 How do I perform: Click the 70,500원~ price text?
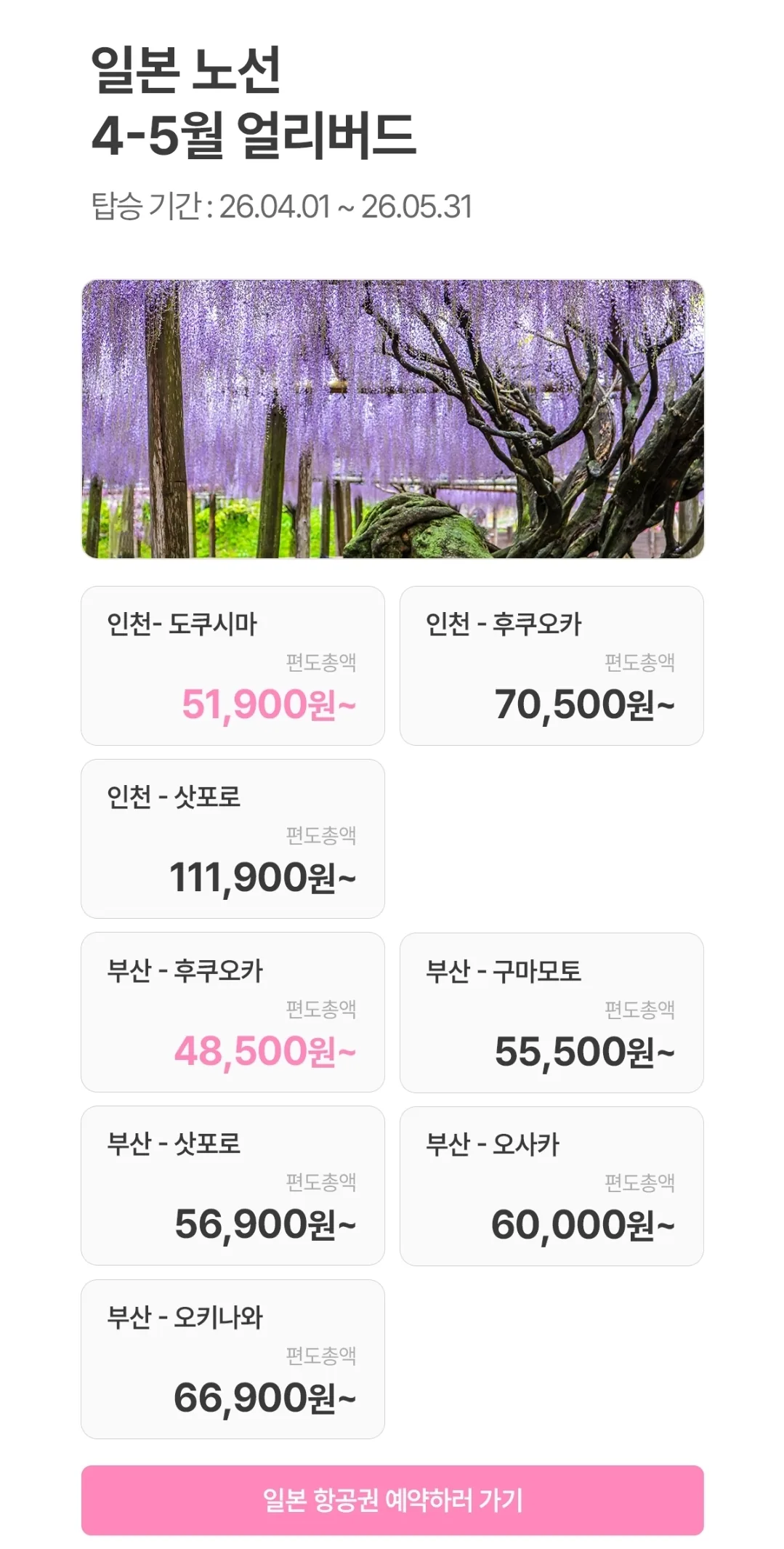point(585,705)
